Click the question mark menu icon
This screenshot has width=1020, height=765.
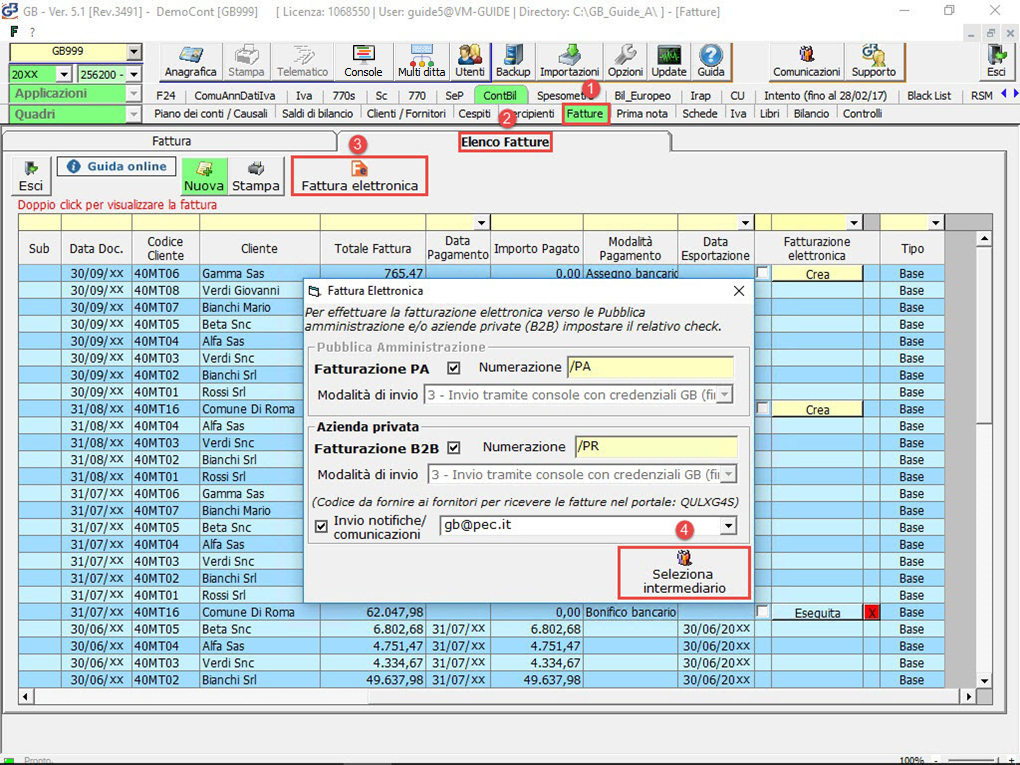click(x=32, y=31)
